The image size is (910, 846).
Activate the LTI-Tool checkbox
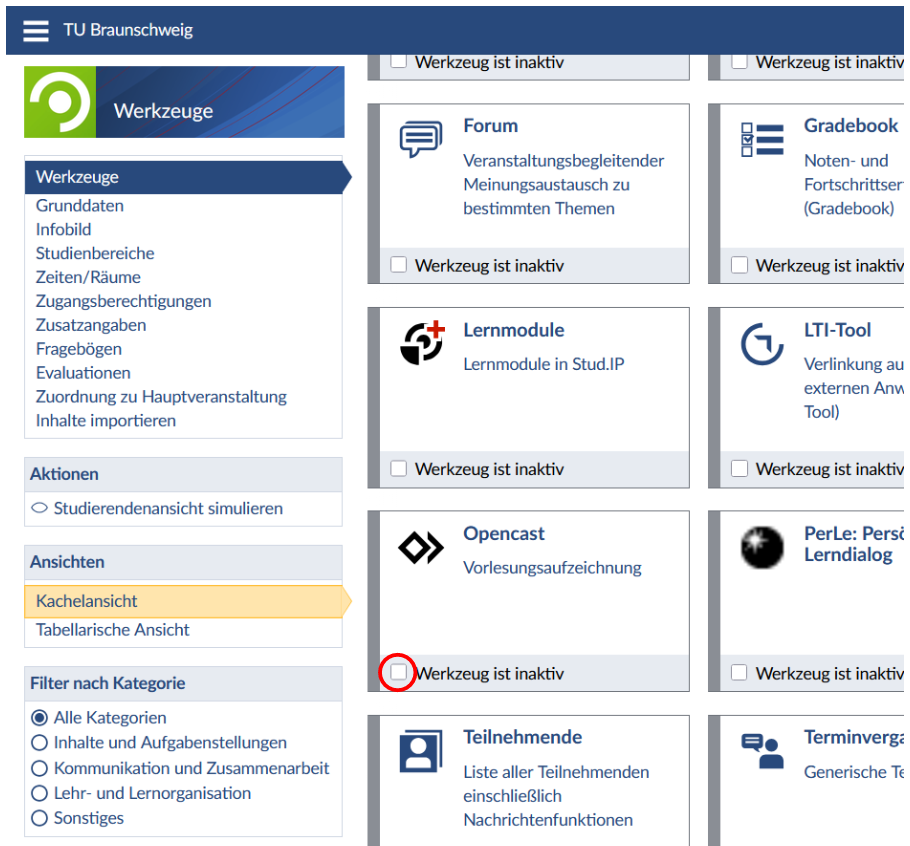pyautogui.click(x=739, y=468)
